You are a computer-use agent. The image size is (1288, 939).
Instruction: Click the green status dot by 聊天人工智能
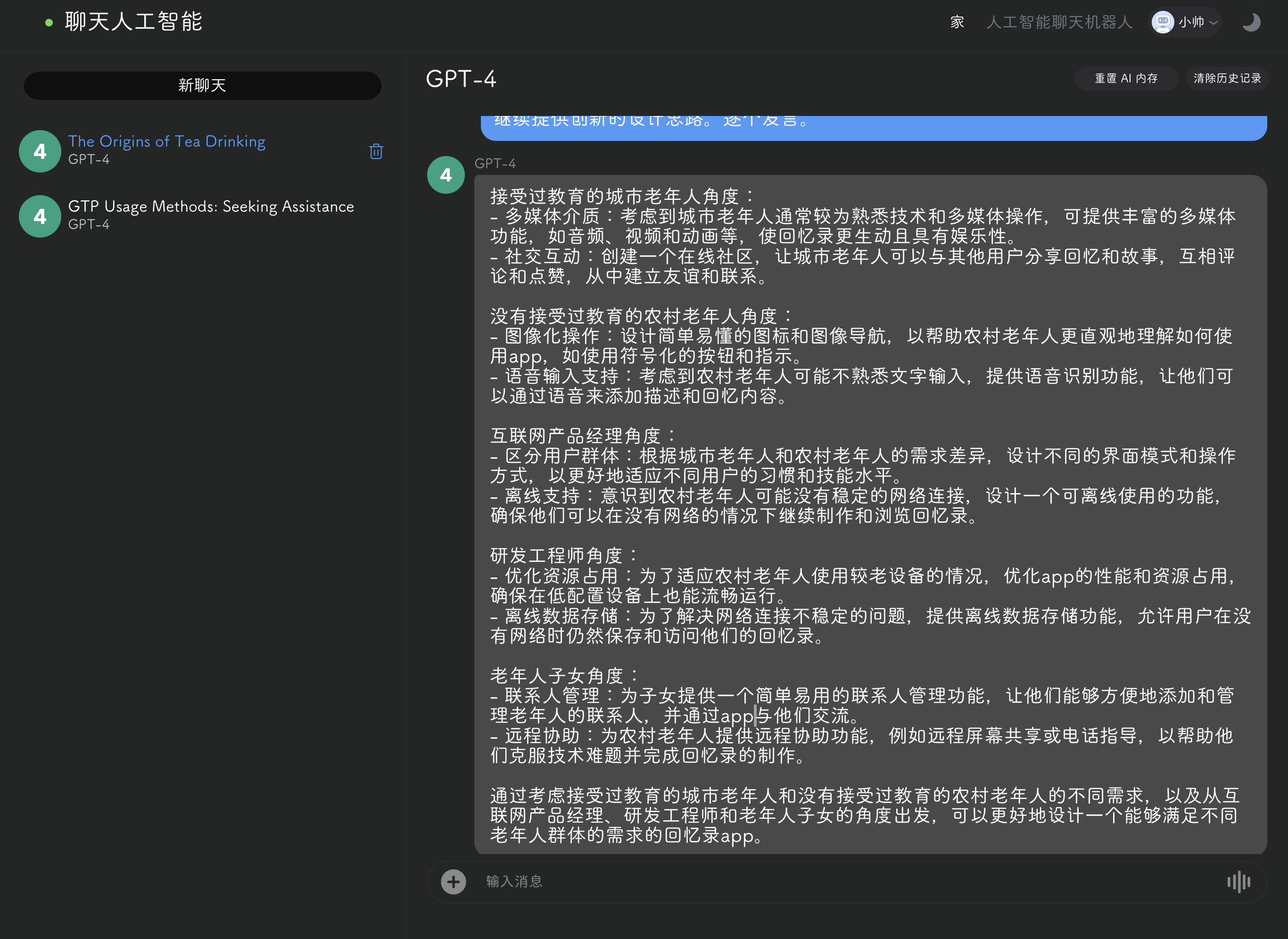coord(49,23)
